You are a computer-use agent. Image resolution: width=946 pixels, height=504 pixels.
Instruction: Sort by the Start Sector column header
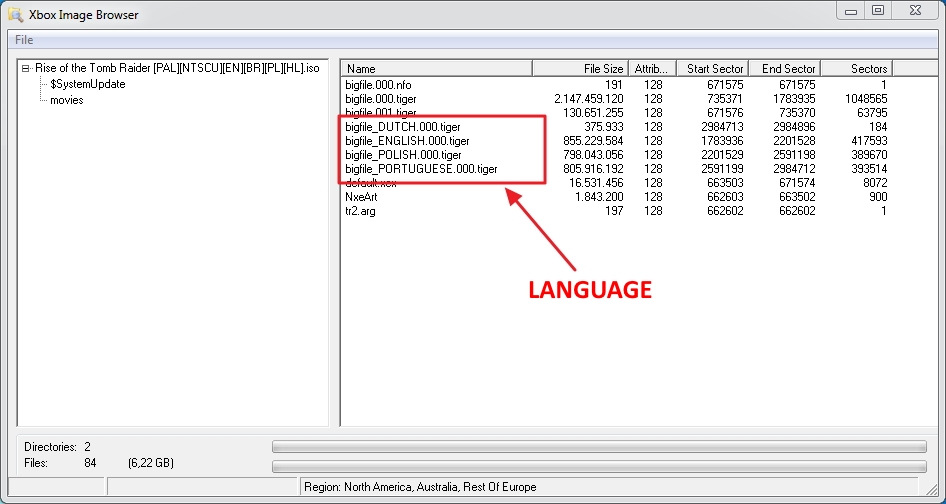point(713,68)
